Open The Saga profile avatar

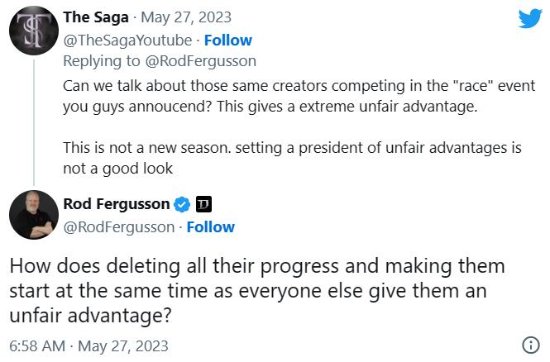34,31
